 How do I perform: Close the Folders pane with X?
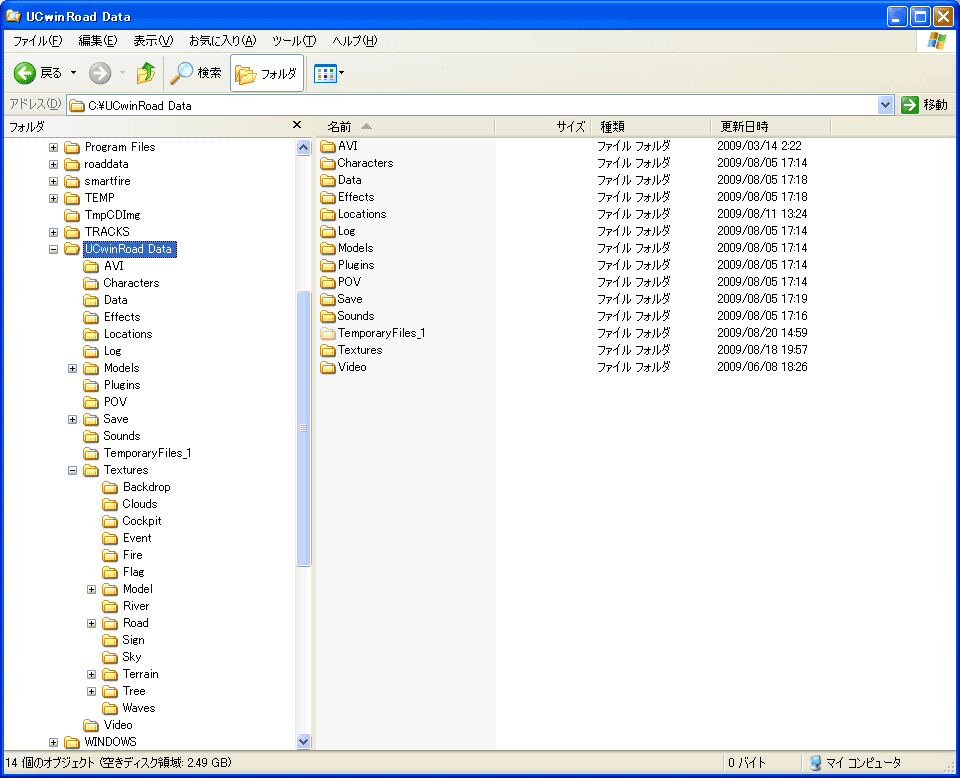[297, 125]
